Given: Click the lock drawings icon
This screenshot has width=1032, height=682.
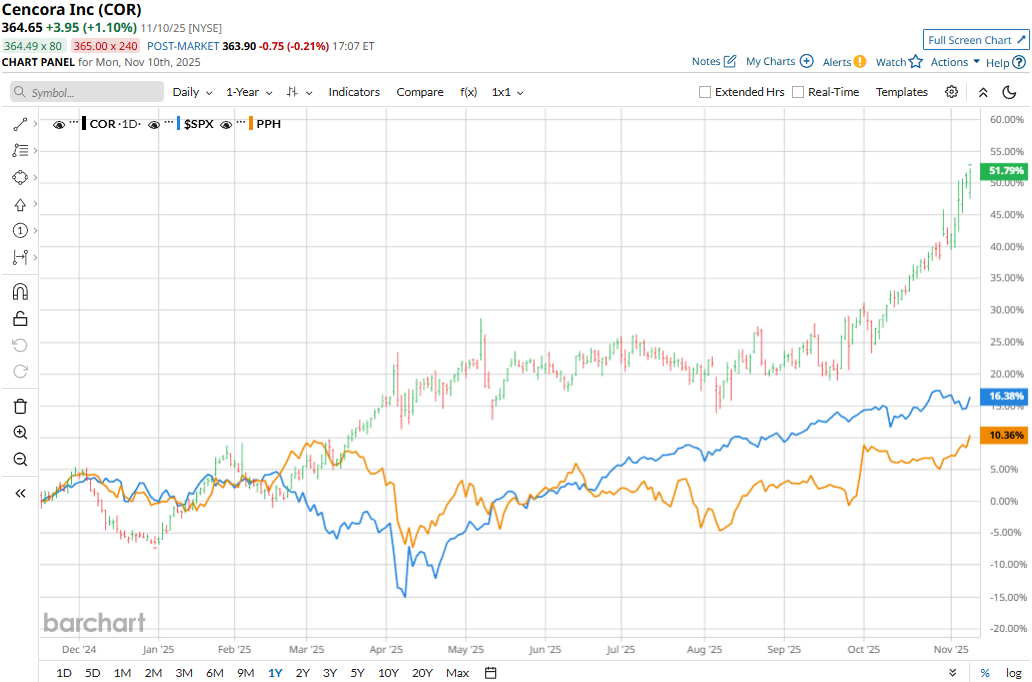Looking at the screenshot, I should [x=20, y=319].
